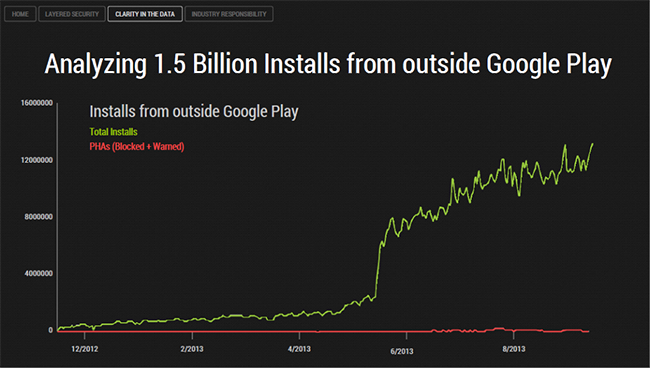Click the 8000000 y-axis label
650x368 pixels.
point(39,217)
